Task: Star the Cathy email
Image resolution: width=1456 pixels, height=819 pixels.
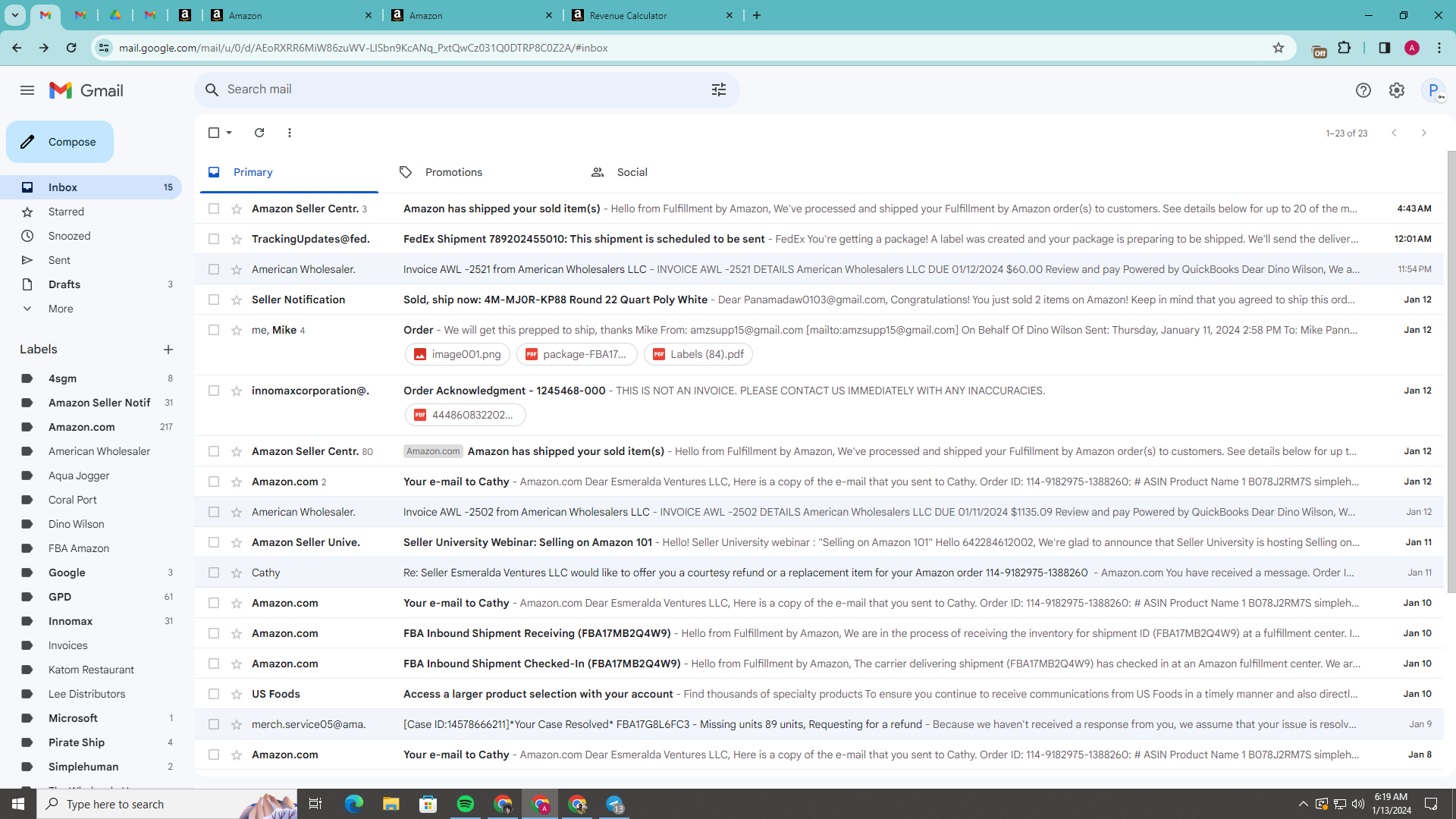Action: (237, 573)
